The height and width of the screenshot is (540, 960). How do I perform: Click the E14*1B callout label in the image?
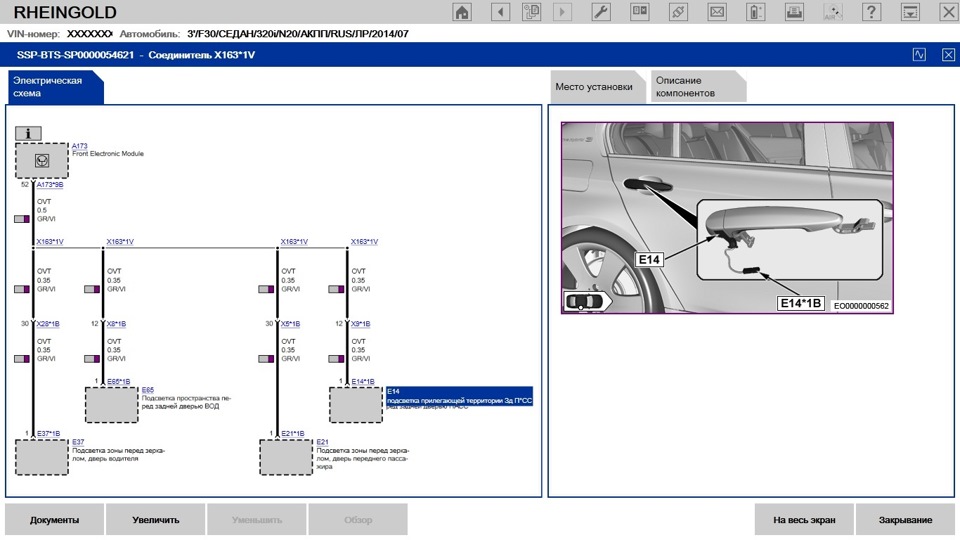[x=801, y=303]
